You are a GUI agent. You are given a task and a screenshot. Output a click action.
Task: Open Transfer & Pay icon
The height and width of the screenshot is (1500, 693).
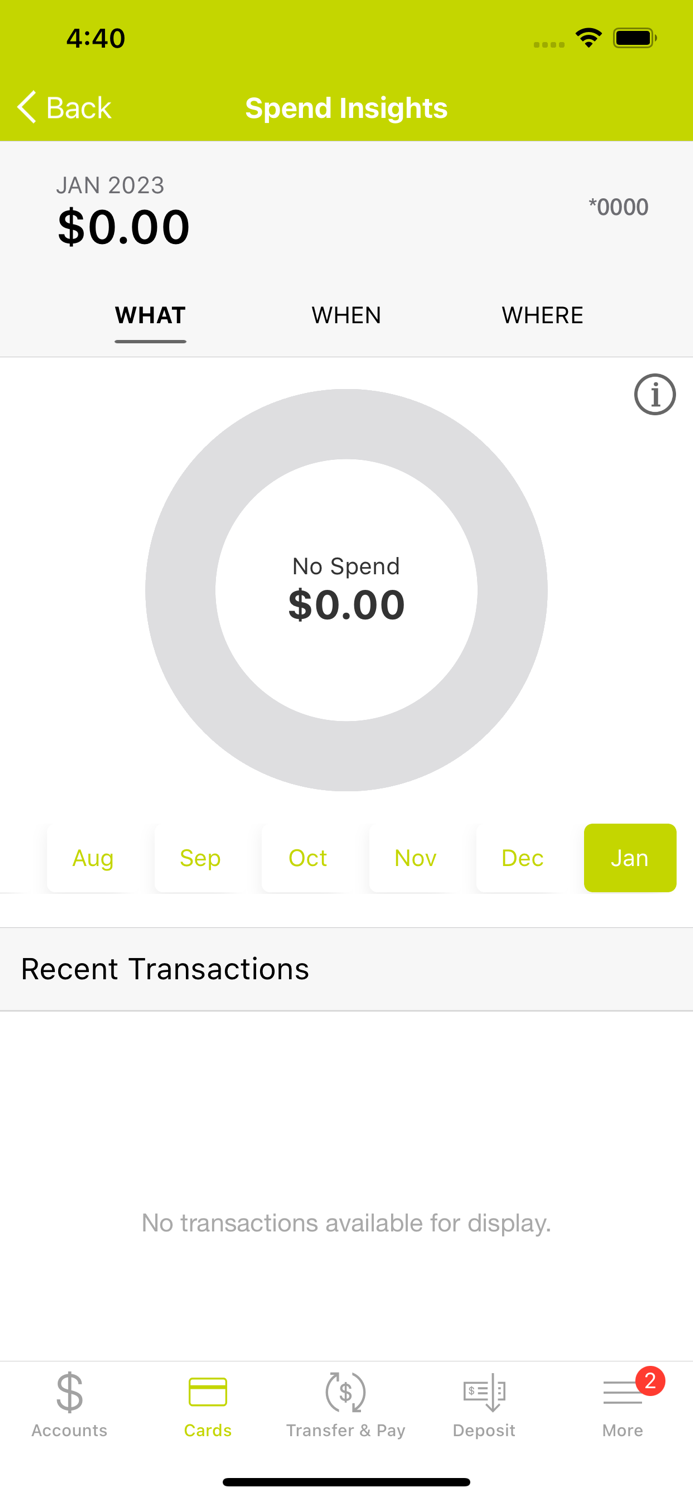(346, 1392)
